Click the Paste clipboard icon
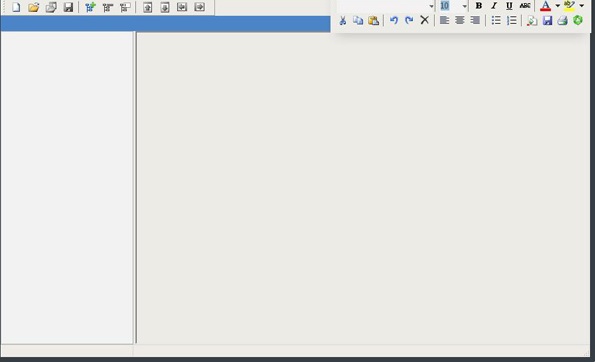595x362 pixels. click(x=373, y=20)
